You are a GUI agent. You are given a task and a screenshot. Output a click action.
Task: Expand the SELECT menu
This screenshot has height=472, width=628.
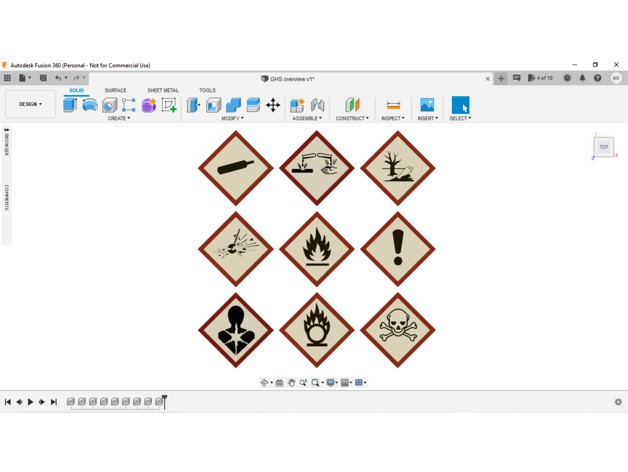(460, 118)
